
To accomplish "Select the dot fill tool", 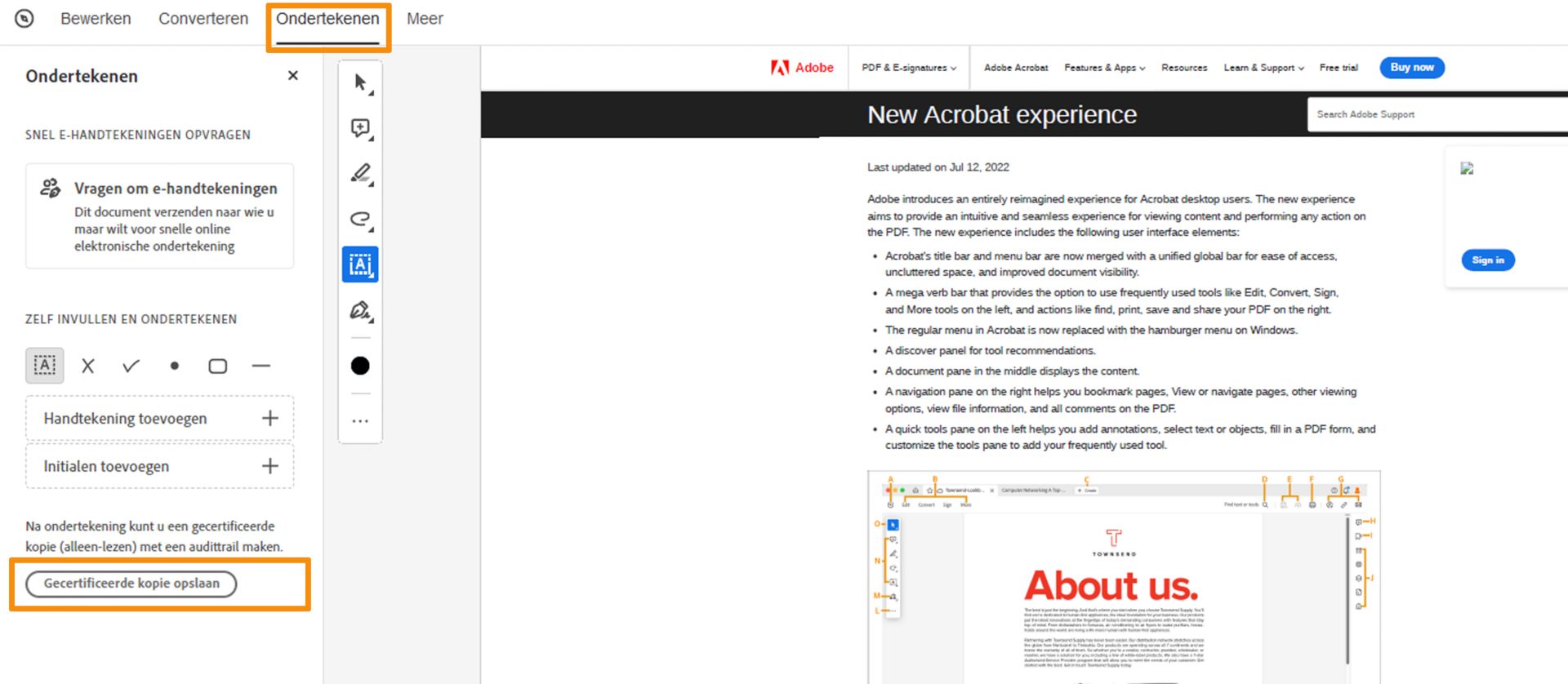I will (174, 366).
